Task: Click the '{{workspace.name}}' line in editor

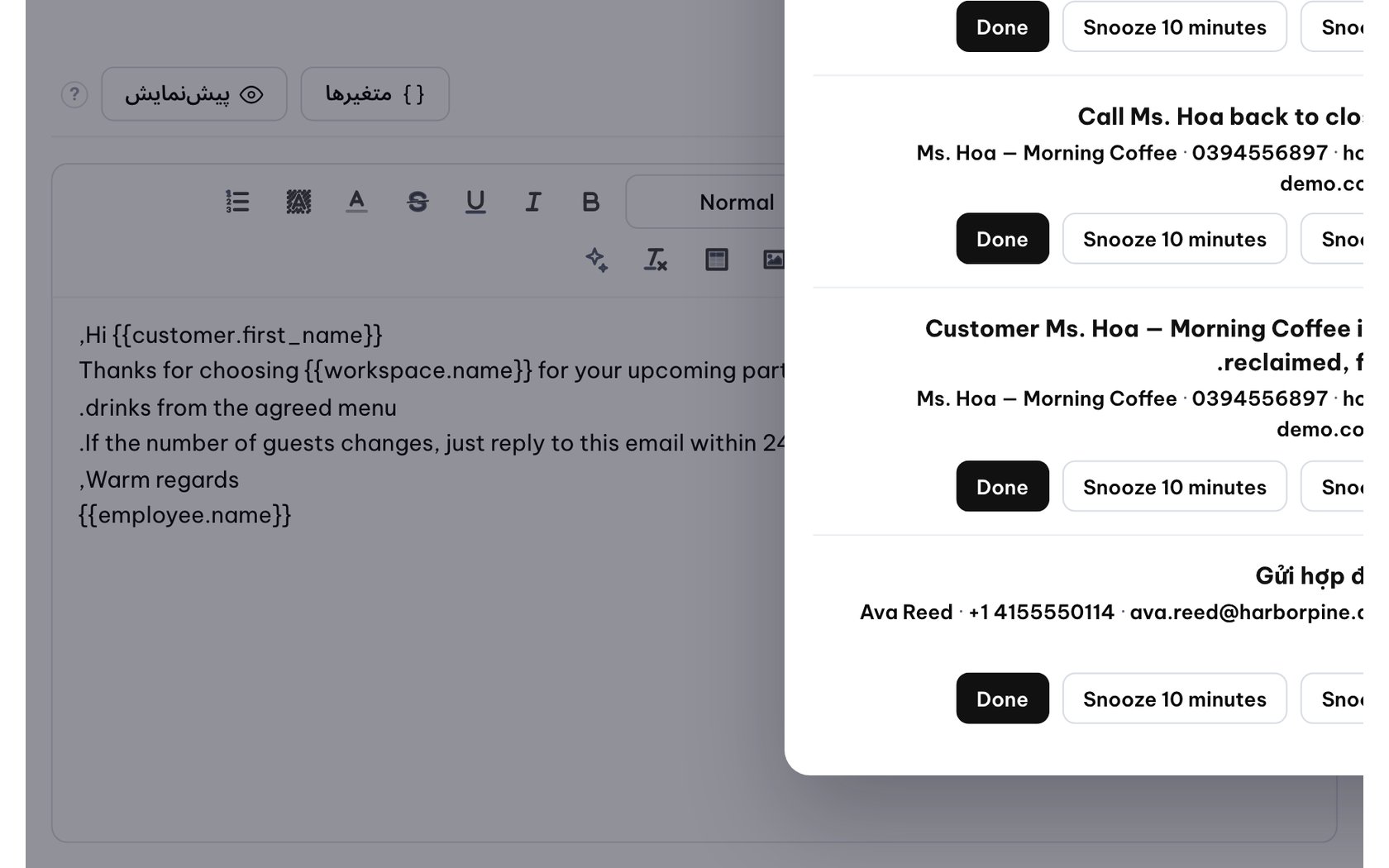Action: [432, 370]
